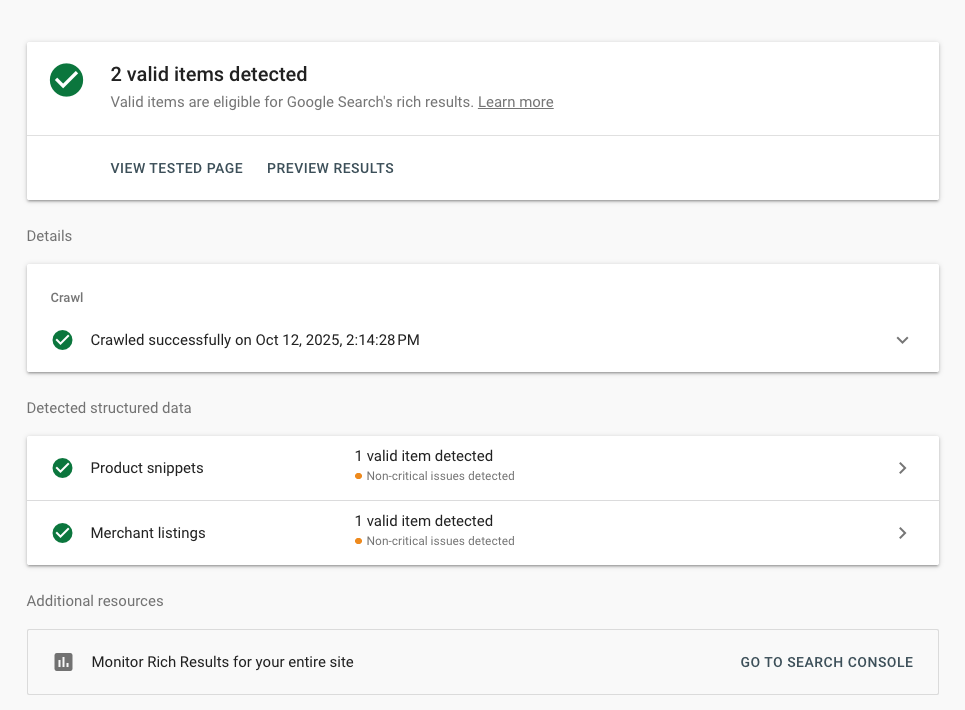
Task: Select the checkmark icon next to Merchant listings
Action: tap(62, 532)
